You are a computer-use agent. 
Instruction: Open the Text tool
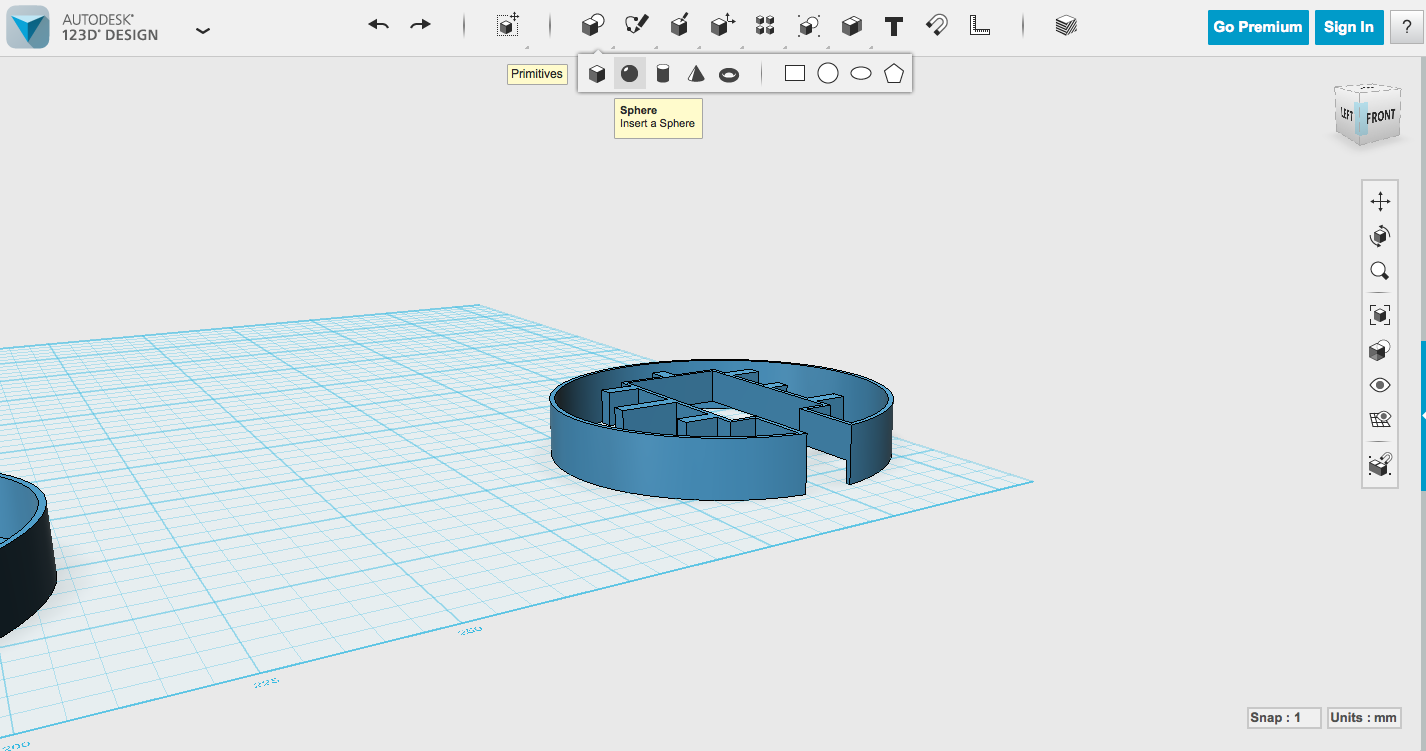[893, 26]
